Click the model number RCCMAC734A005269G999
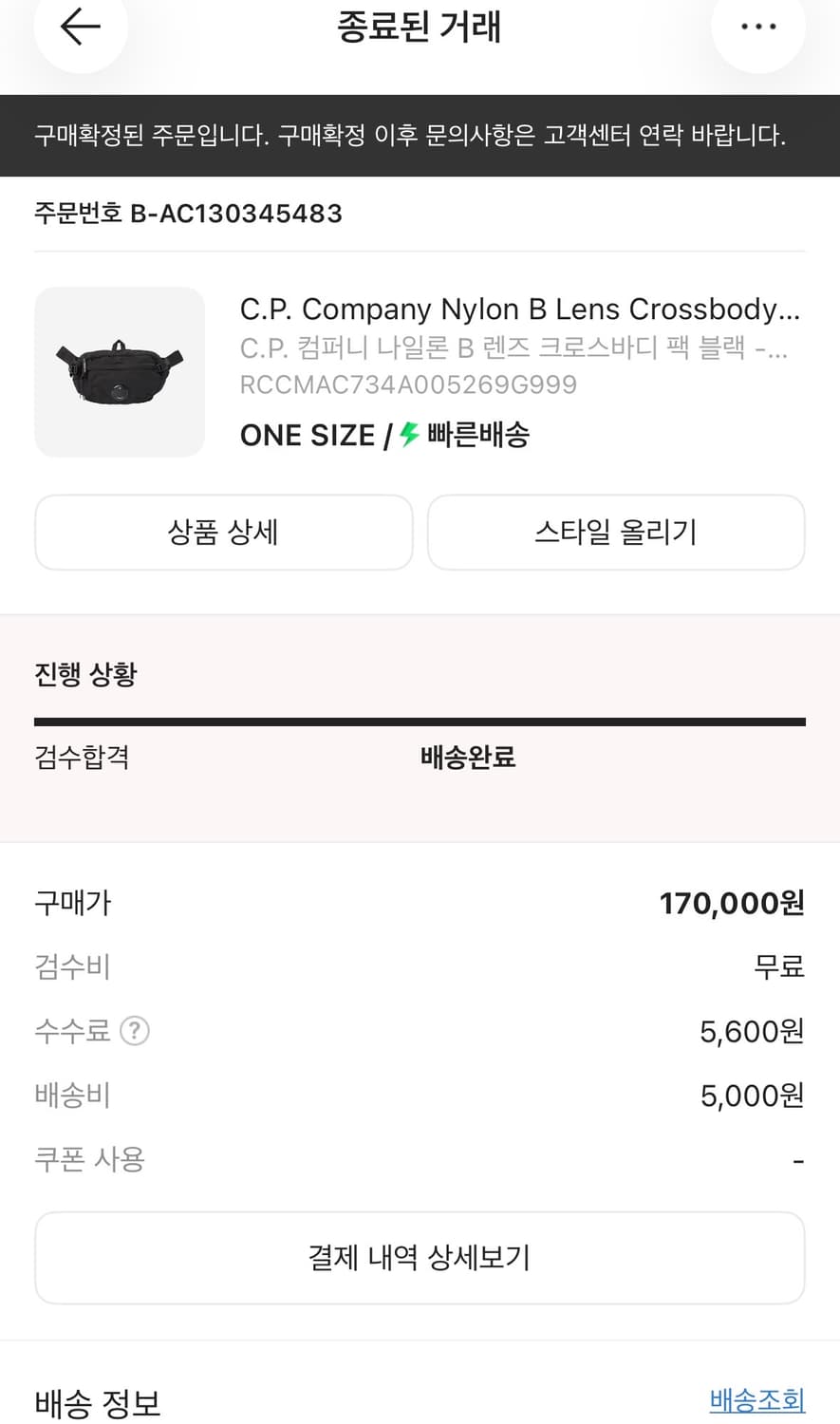The height and width of the screenshot is (1424, 840). pos(408,384)
